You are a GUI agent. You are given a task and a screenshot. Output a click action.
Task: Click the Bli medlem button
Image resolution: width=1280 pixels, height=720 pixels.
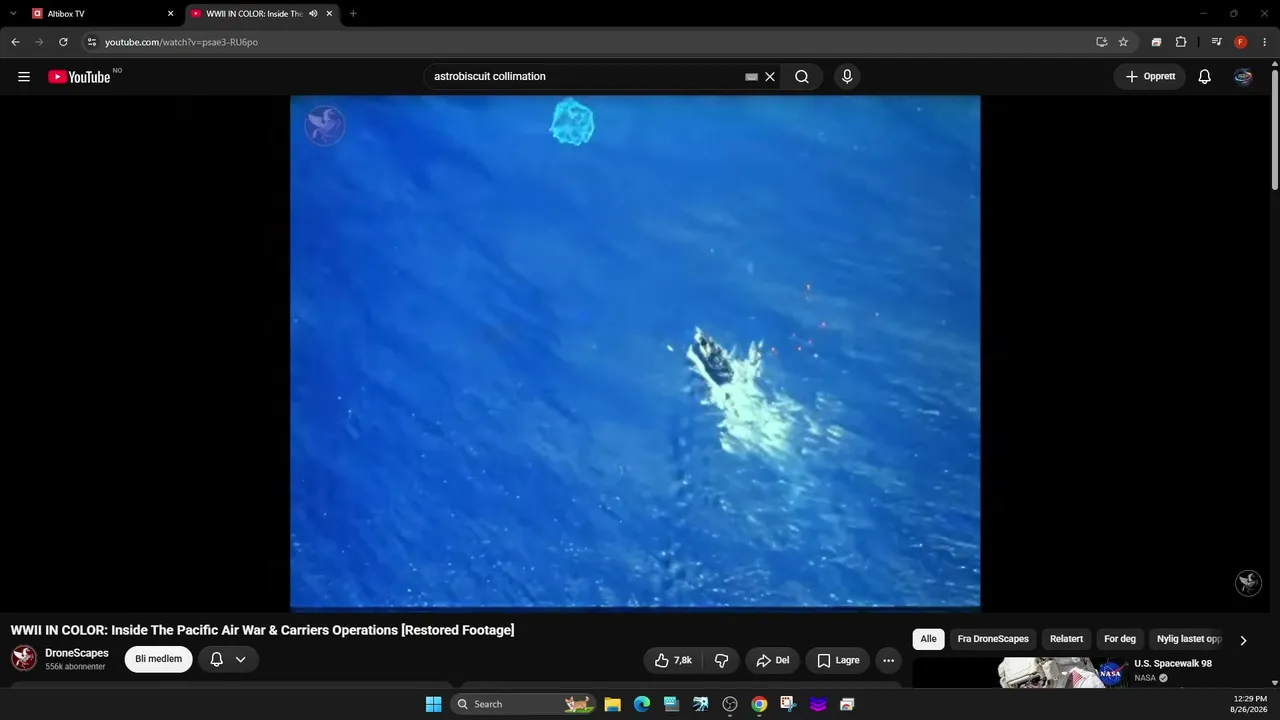[x=158, y=660]
